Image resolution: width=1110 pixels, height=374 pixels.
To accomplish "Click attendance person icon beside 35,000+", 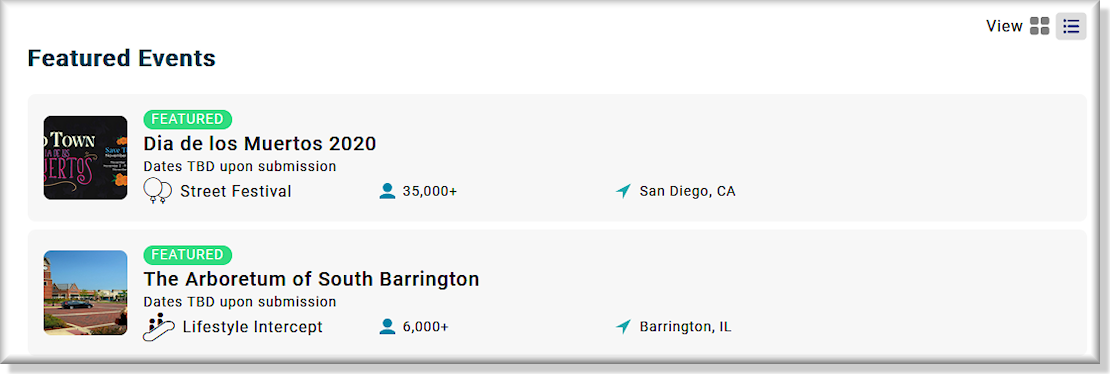I will 387,191.
